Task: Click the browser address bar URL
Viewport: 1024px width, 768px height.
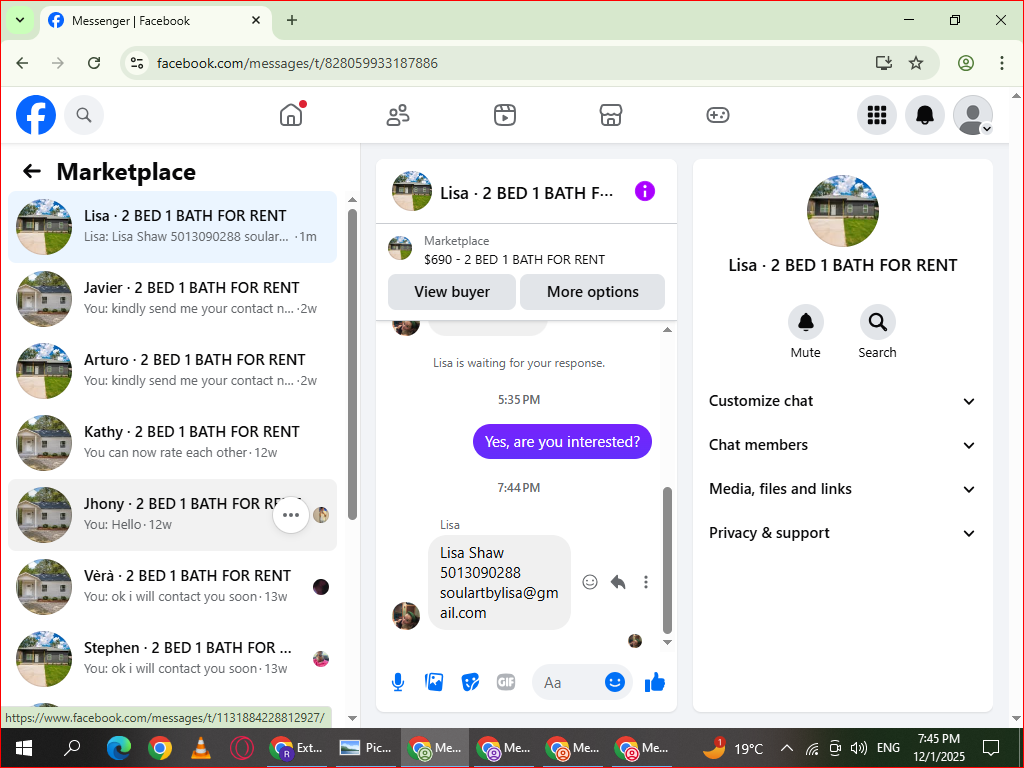Action: click(297, 63)
